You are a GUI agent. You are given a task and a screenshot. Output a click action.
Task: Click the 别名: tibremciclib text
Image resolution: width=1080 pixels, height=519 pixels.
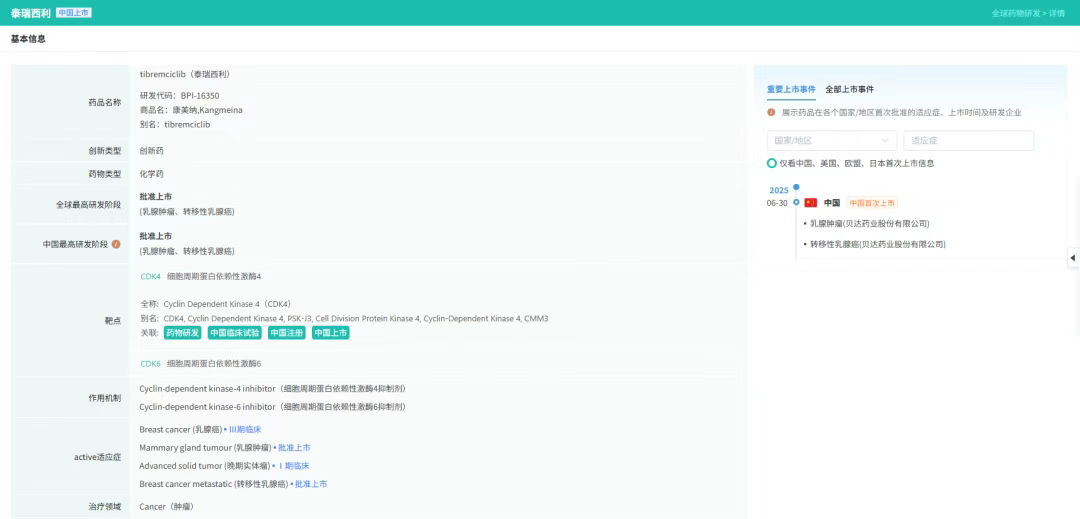(175, 125)
